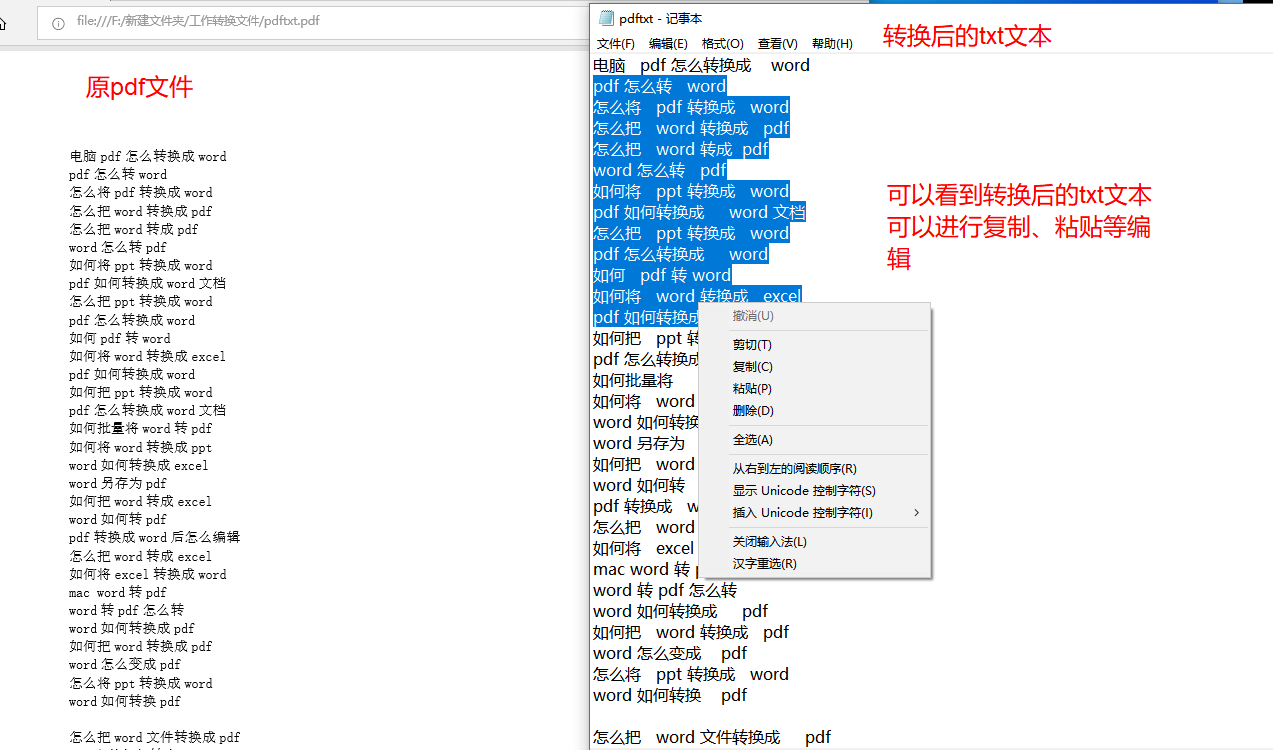Click Notepad line word 如何转换成 pdf
The image size is (1273, 750).
[680, 611]
